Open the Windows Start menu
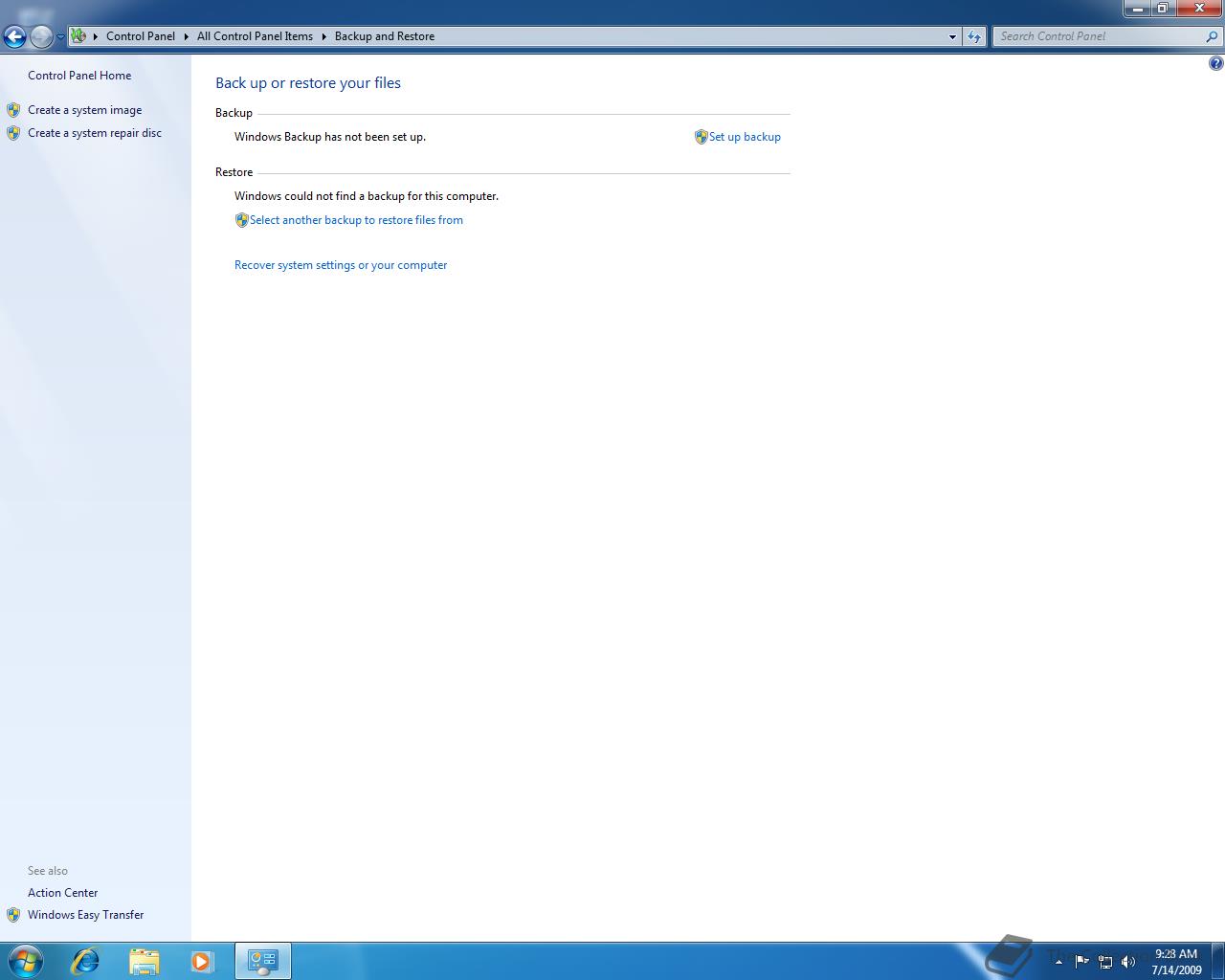Screen dimensions: 1225x980 [25, 961]
